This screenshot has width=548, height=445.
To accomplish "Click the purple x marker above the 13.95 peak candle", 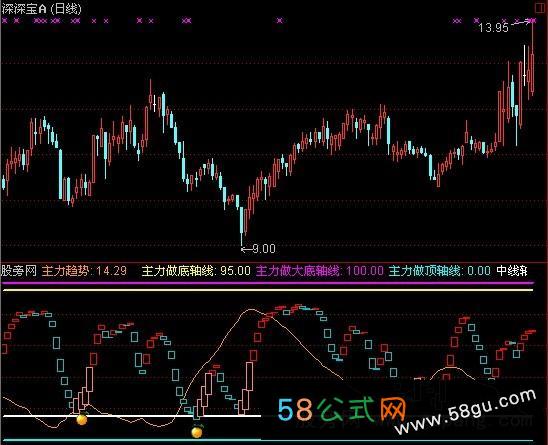I will (x=532, y=21).
